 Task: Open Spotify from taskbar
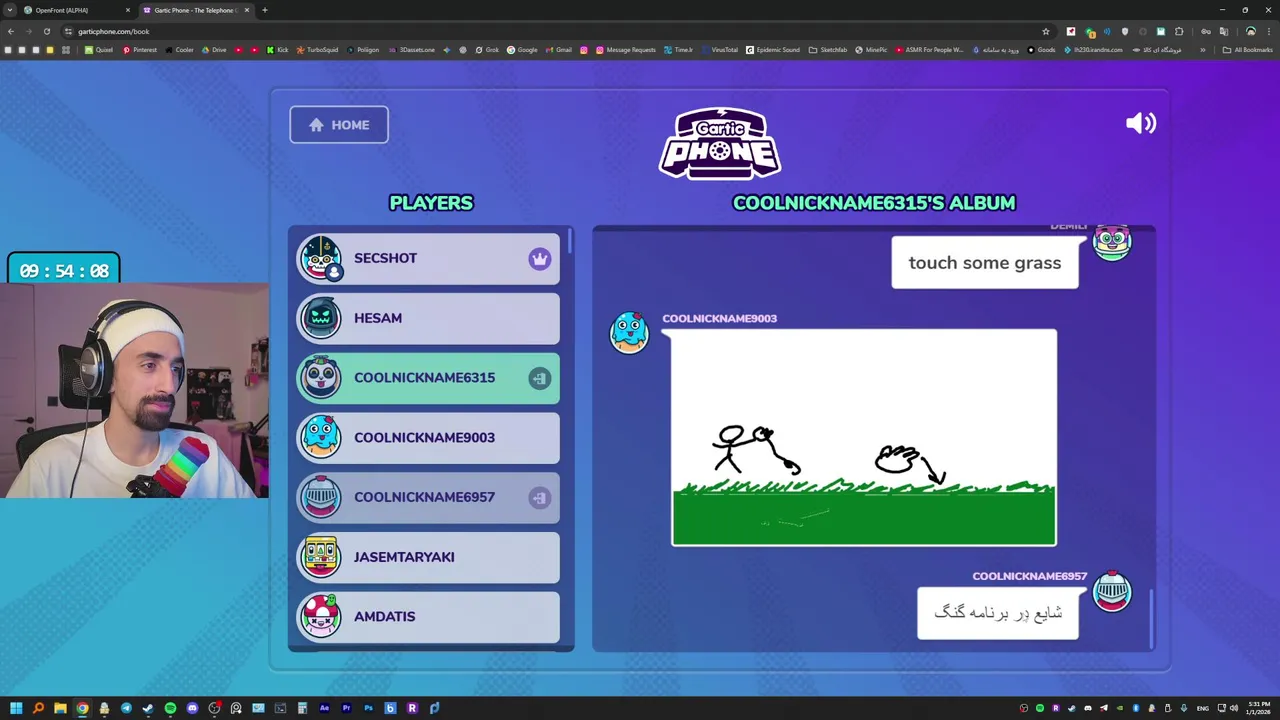tap(170, 708)
